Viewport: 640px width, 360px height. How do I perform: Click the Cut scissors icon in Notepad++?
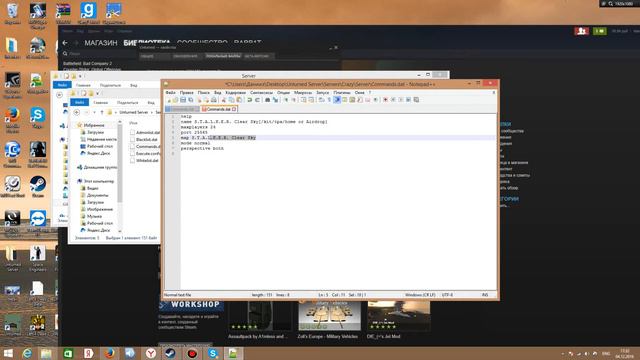coord(223,100)
